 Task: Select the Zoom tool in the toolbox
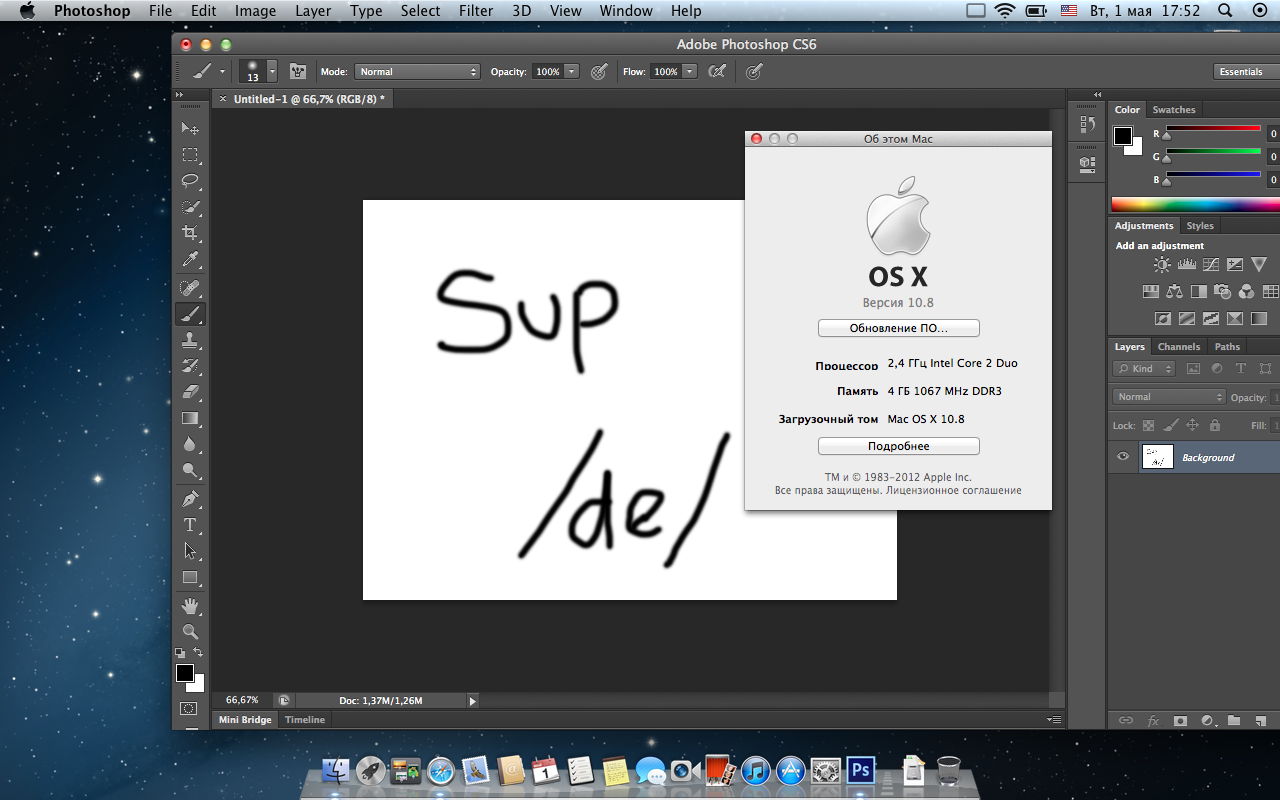(x=189, y=632)
